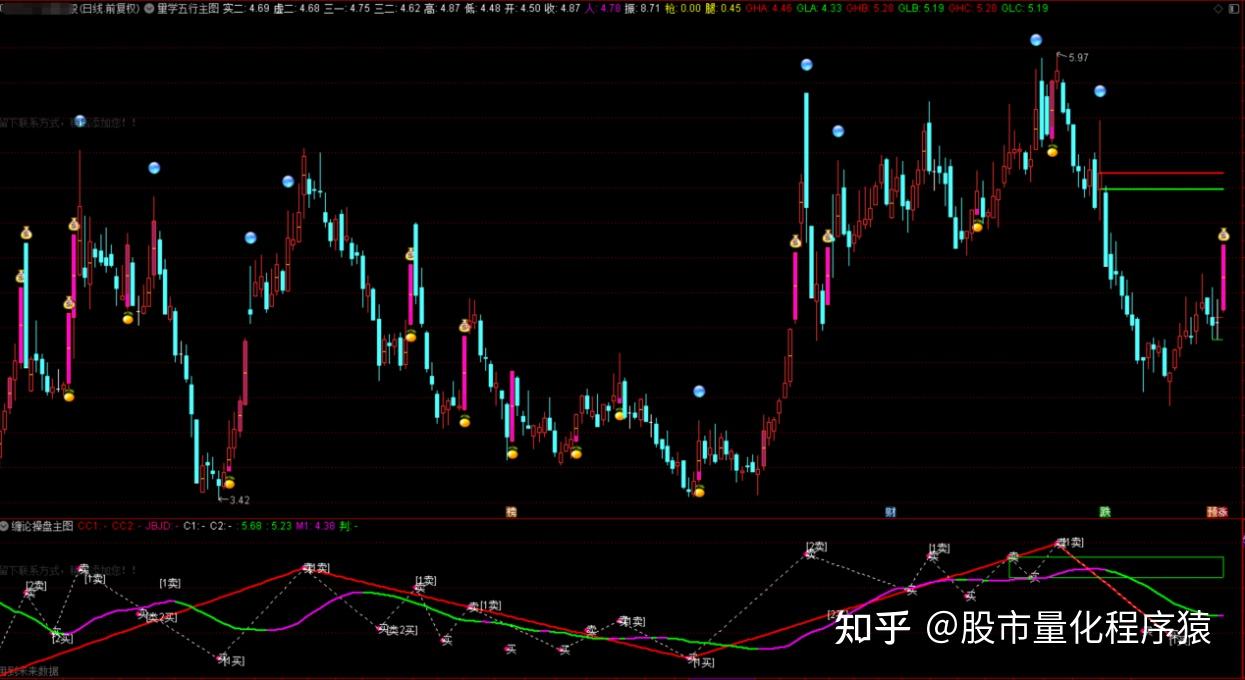Click the magenta M1: 4.38 value in lower panel
This screenshot has height=680, width=1245.
(x=315, y=526)
